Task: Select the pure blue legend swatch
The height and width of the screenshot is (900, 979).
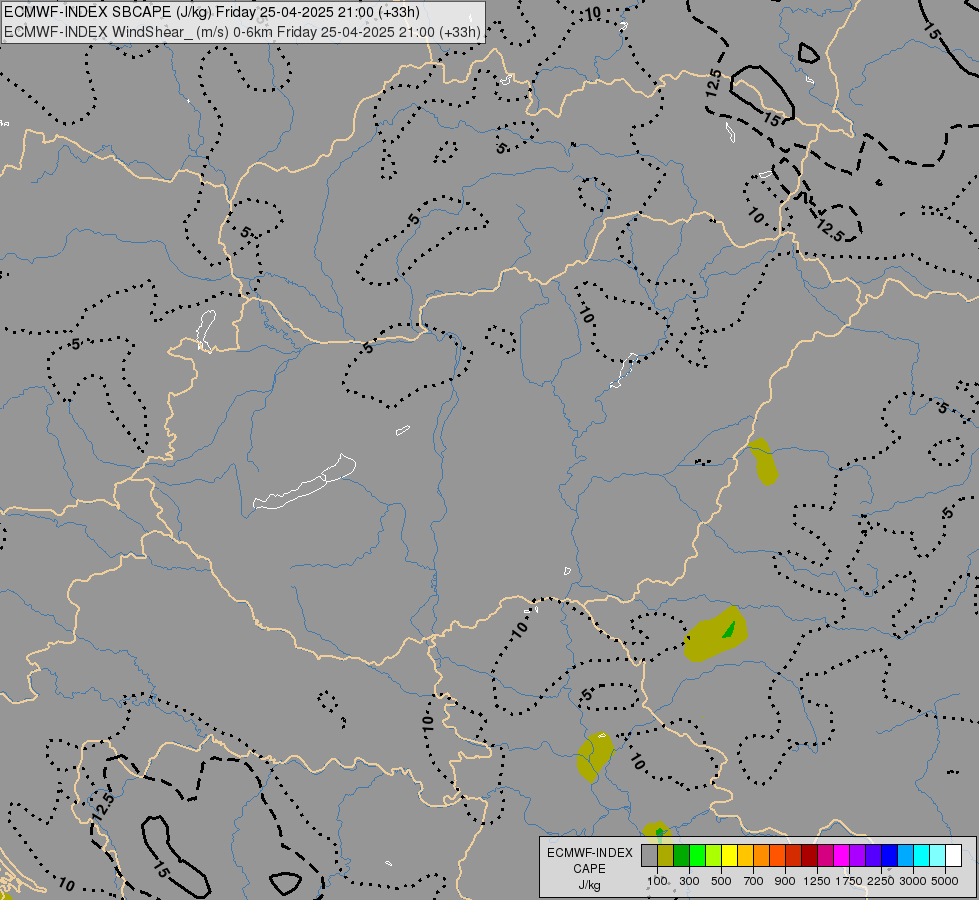Action: point(890,856)
